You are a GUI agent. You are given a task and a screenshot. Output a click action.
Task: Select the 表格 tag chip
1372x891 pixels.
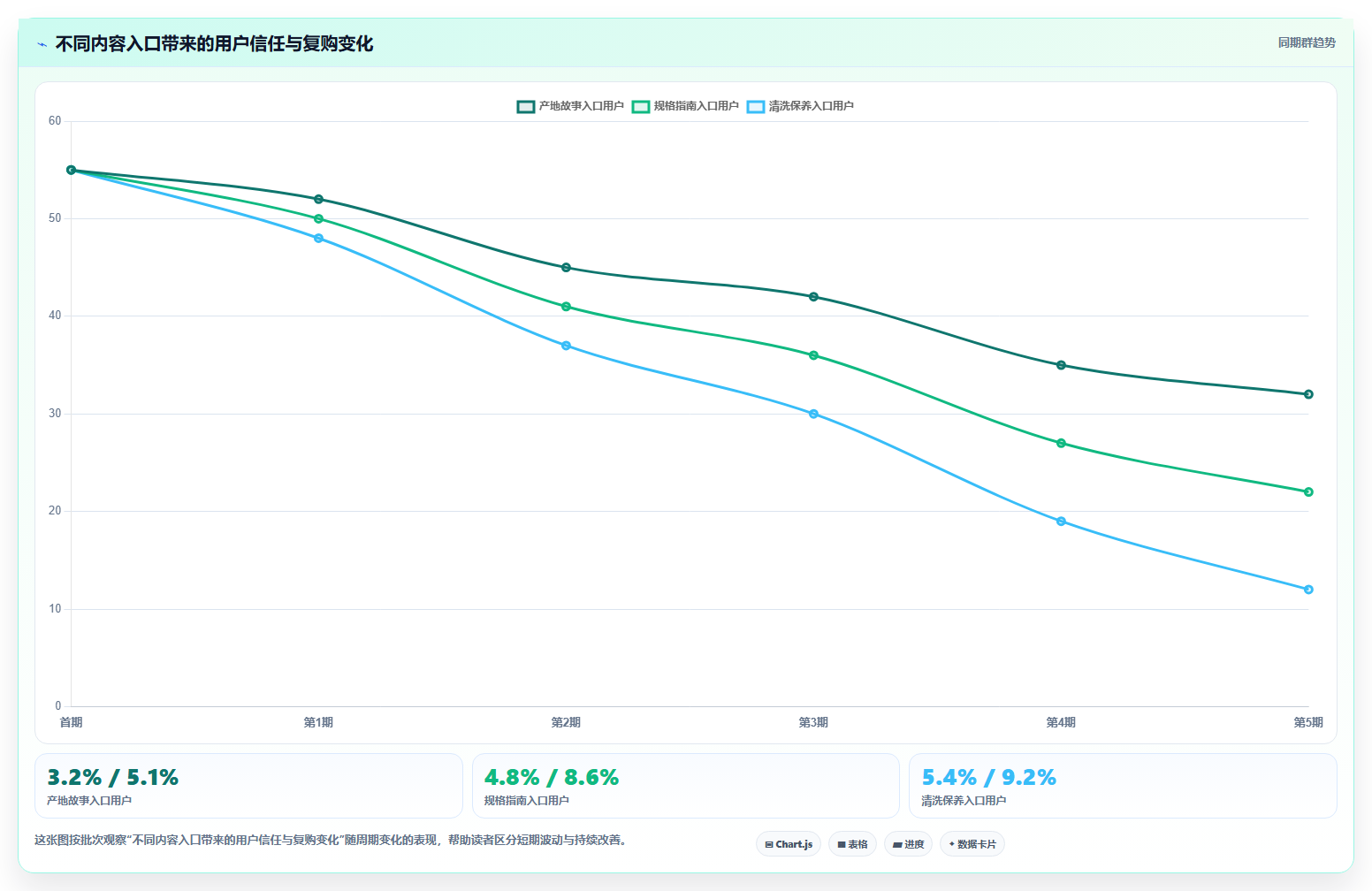click(x=852, y=844)
